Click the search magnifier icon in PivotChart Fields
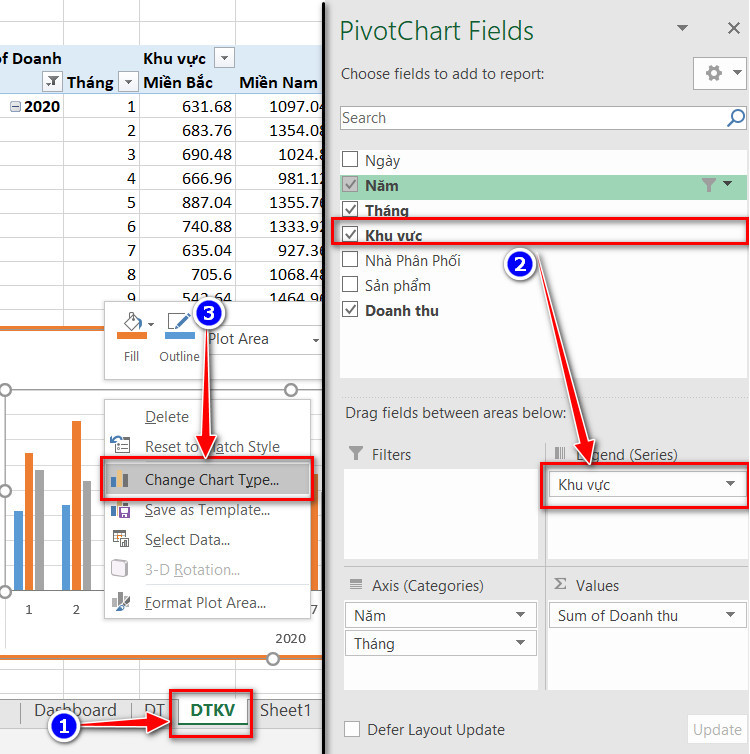750x754 pixels. [736, 117]
